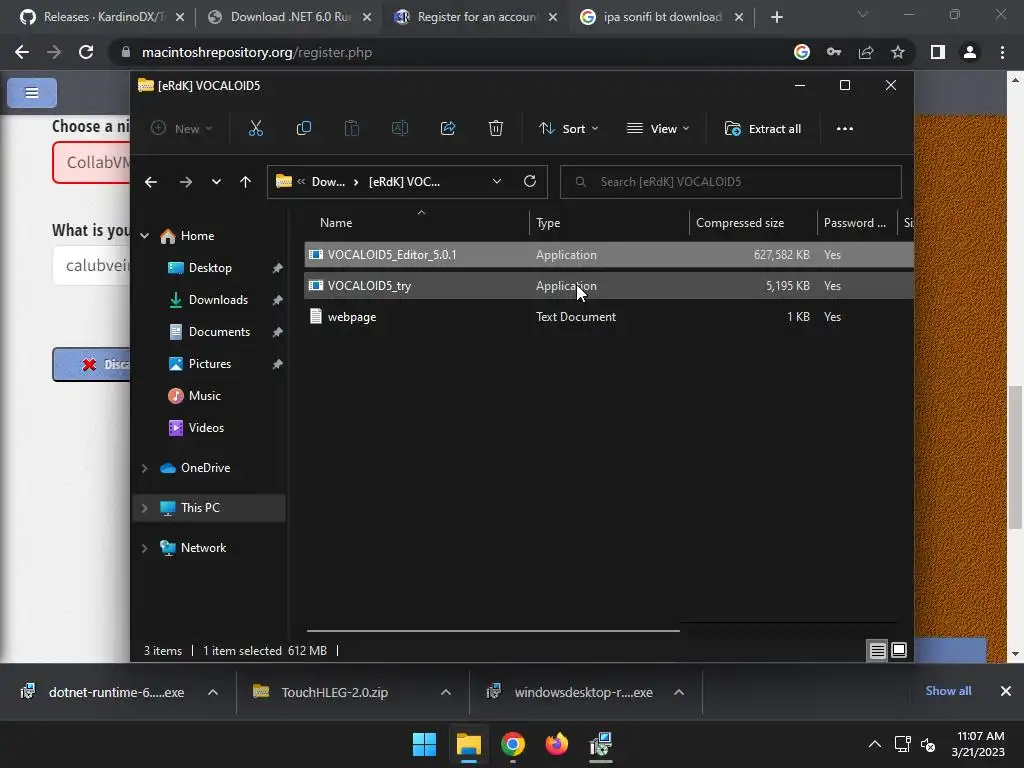Open the View dropdown
The width and height of the screenshot is (1024, 768).
(658, 129)
